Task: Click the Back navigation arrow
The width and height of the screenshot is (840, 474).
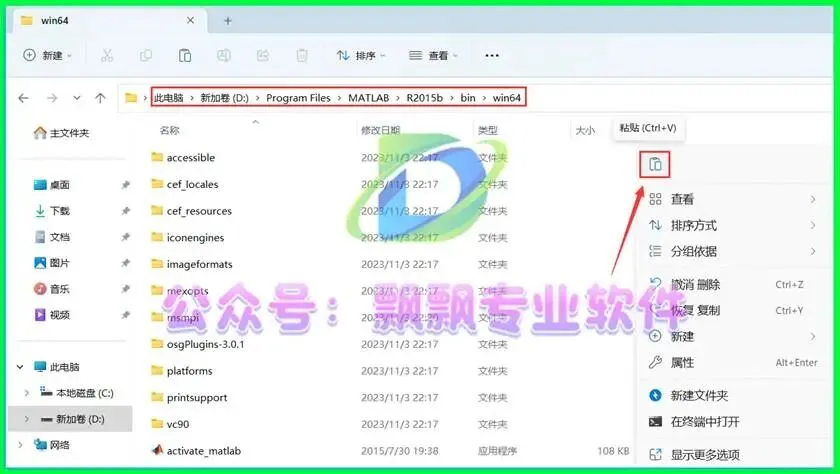Action: tap(24, 98)
